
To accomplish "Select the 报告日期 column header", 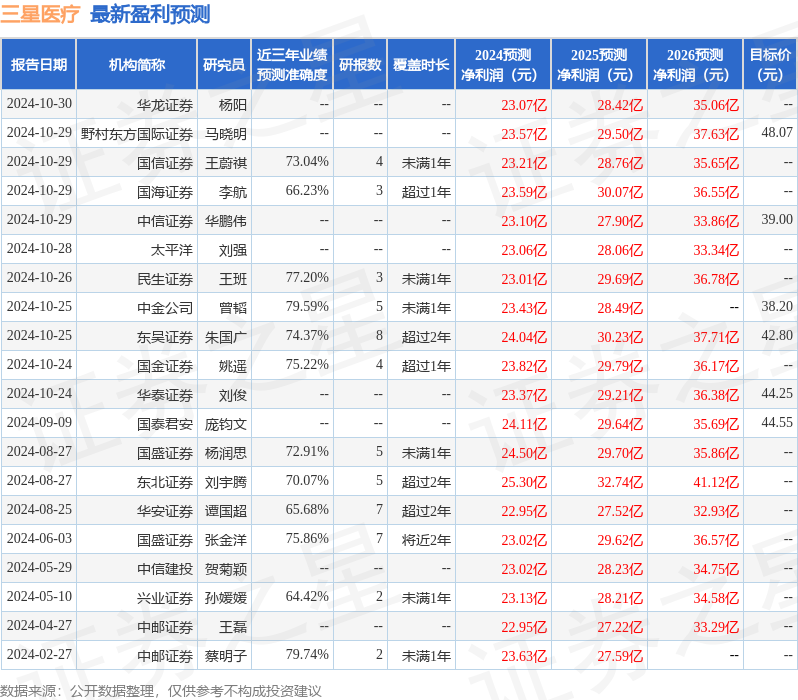I will (x=39, y=65).
